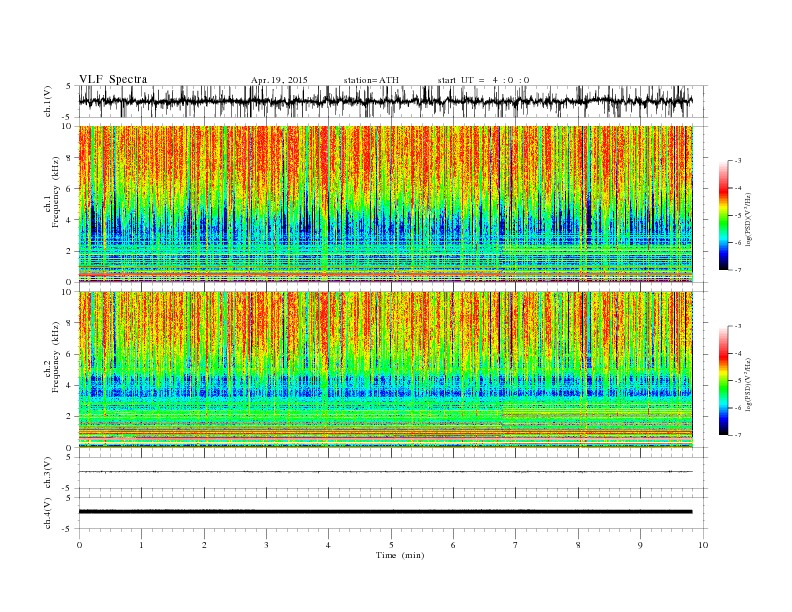792x612 pixels.
Task: Click the "10" kHz tick of ch.2 spectrogram
Action: pyautogui.click(x=69, y=292)
